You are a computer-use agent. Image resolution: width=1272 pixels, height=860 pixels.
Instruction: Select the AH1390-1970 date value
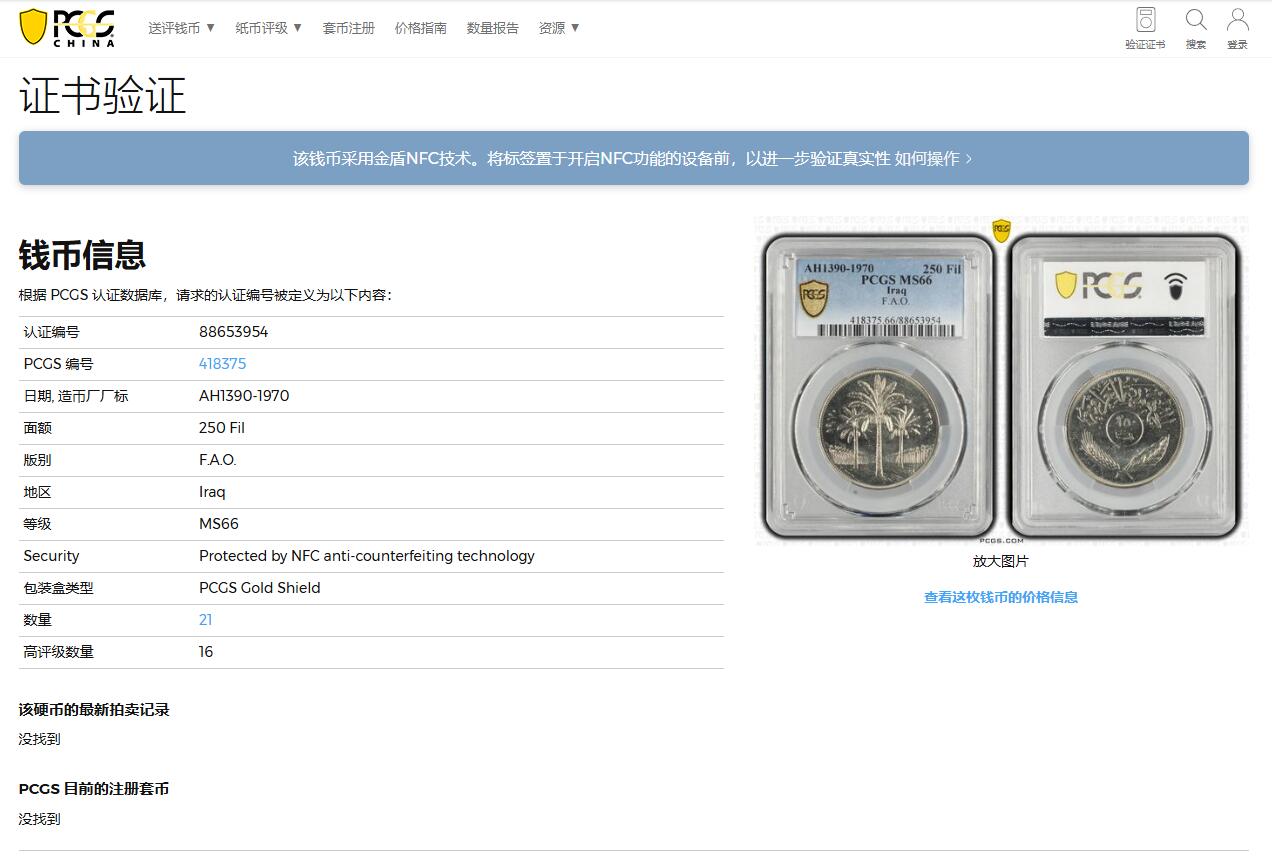244,396
